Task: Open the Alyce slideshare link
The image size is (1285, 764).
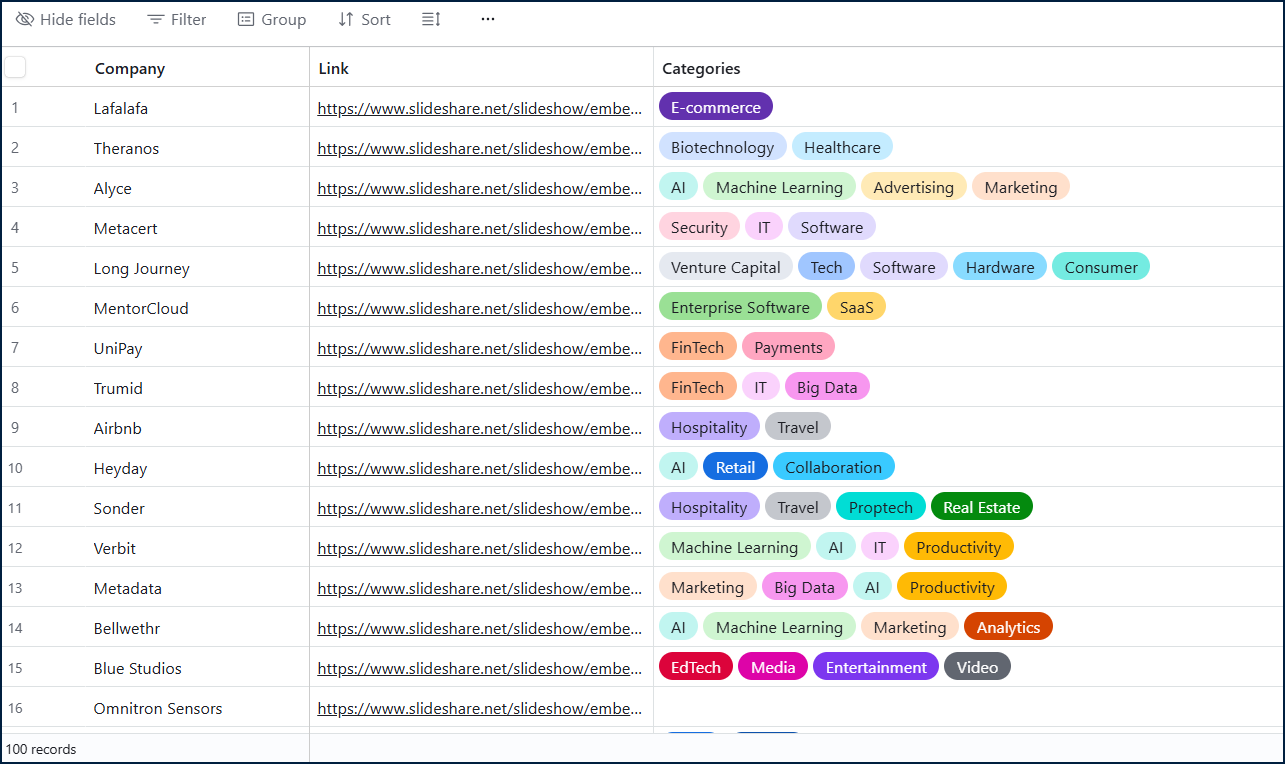Action: (x=480, y=188)
